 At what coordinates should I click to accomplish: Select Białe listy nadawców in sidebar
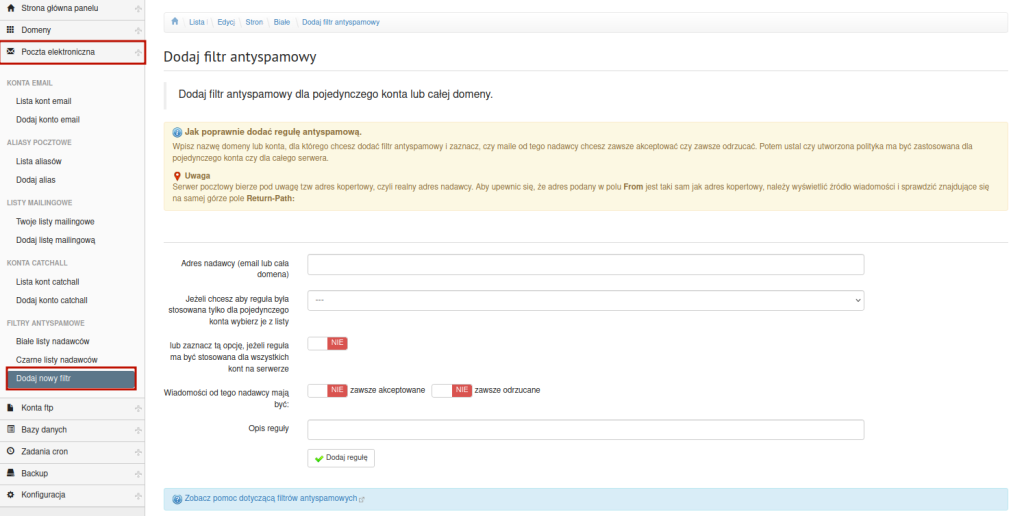click(52, 341)
